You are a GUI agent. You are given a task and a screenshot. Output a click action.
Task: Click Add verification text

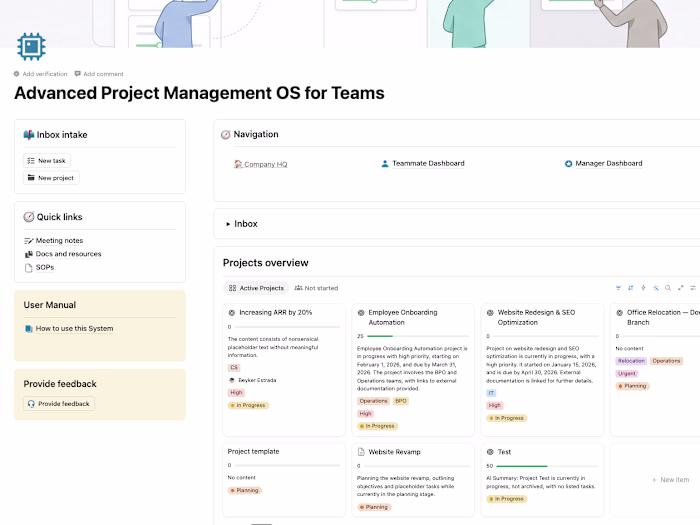tap(45, 74)
